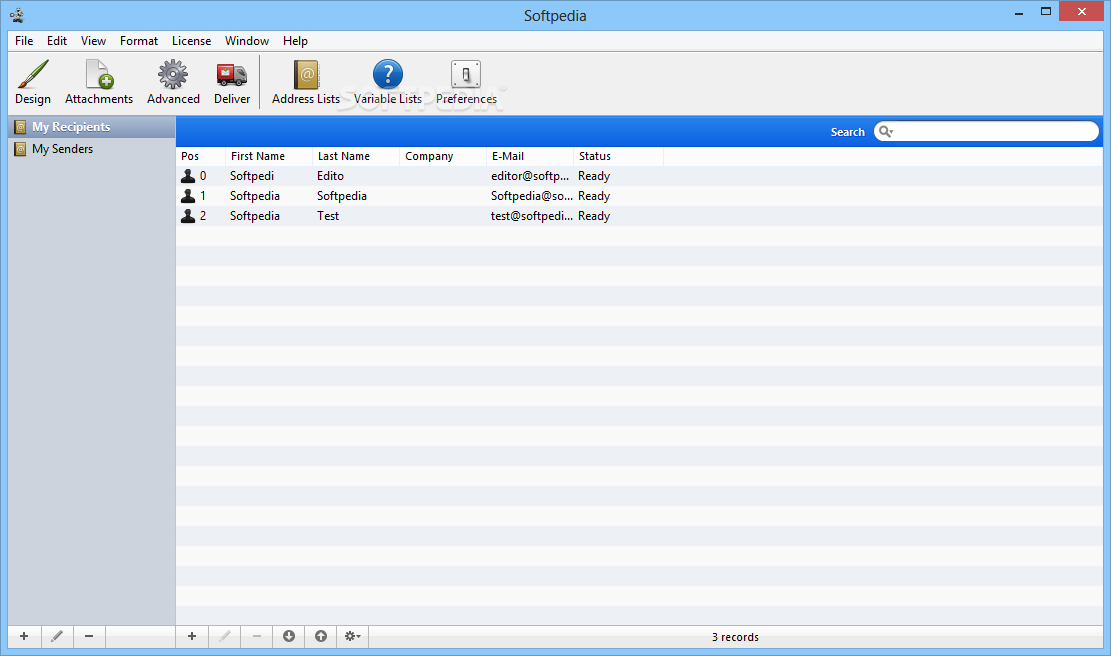Sort by the First Name column header

[269, 156]
